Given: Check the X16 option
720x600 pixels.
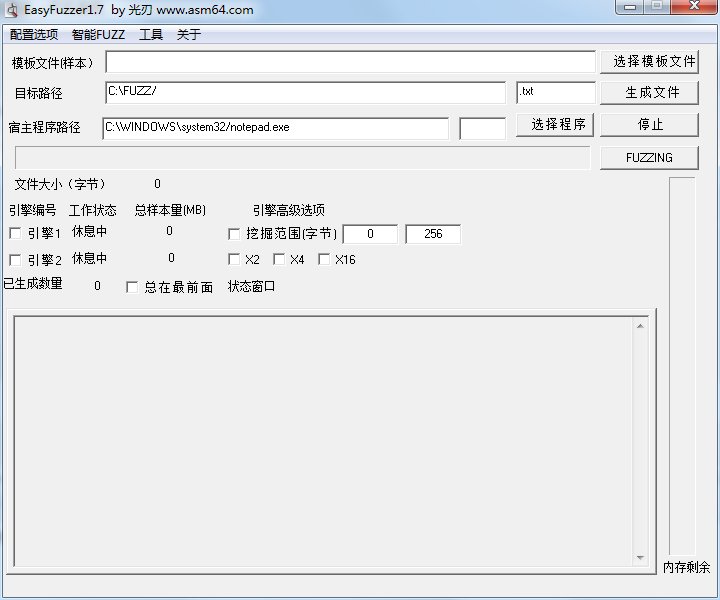Looking at the screenshot, I should pos(324,260).
